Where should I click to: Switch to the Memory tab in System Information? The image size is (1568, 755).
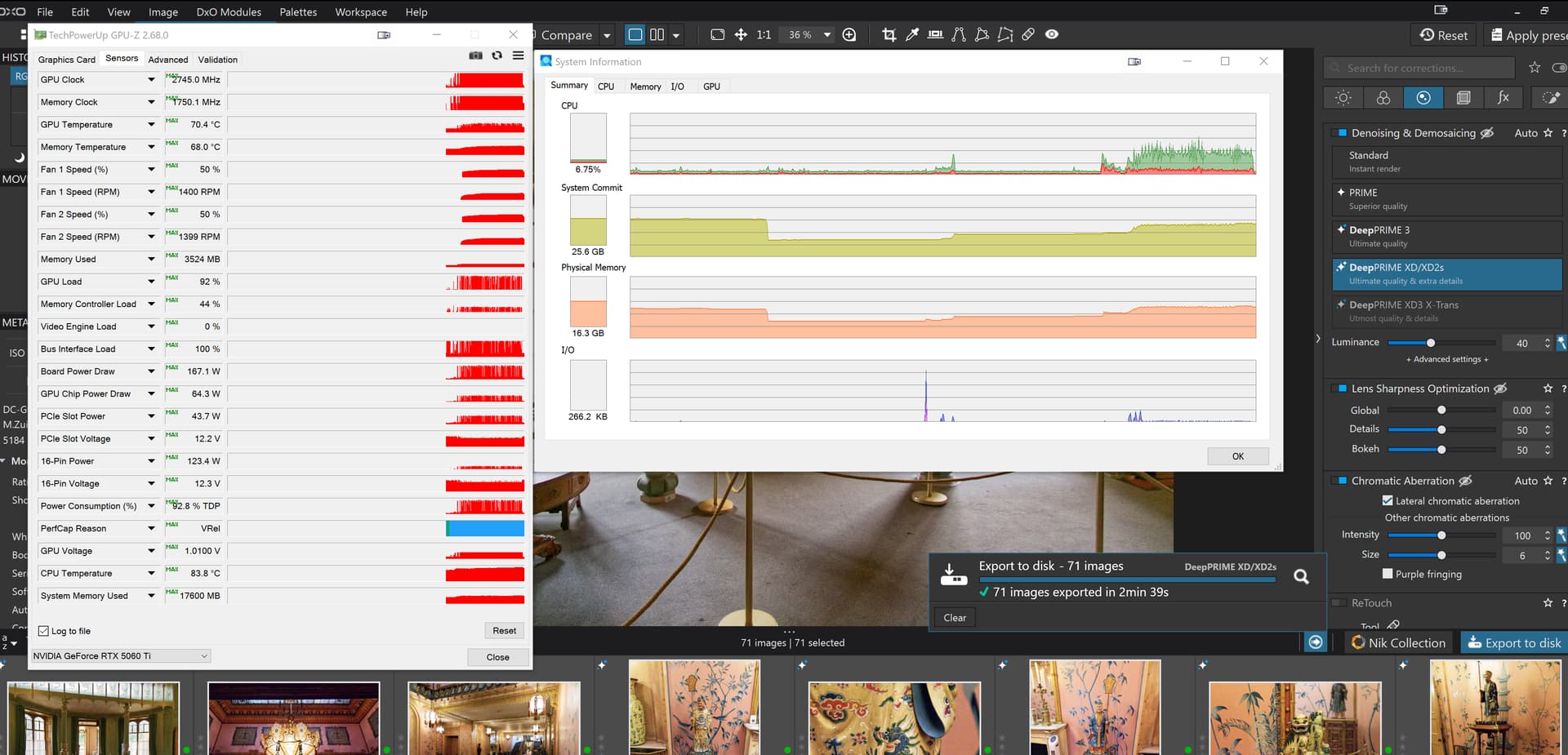point(645,87)
